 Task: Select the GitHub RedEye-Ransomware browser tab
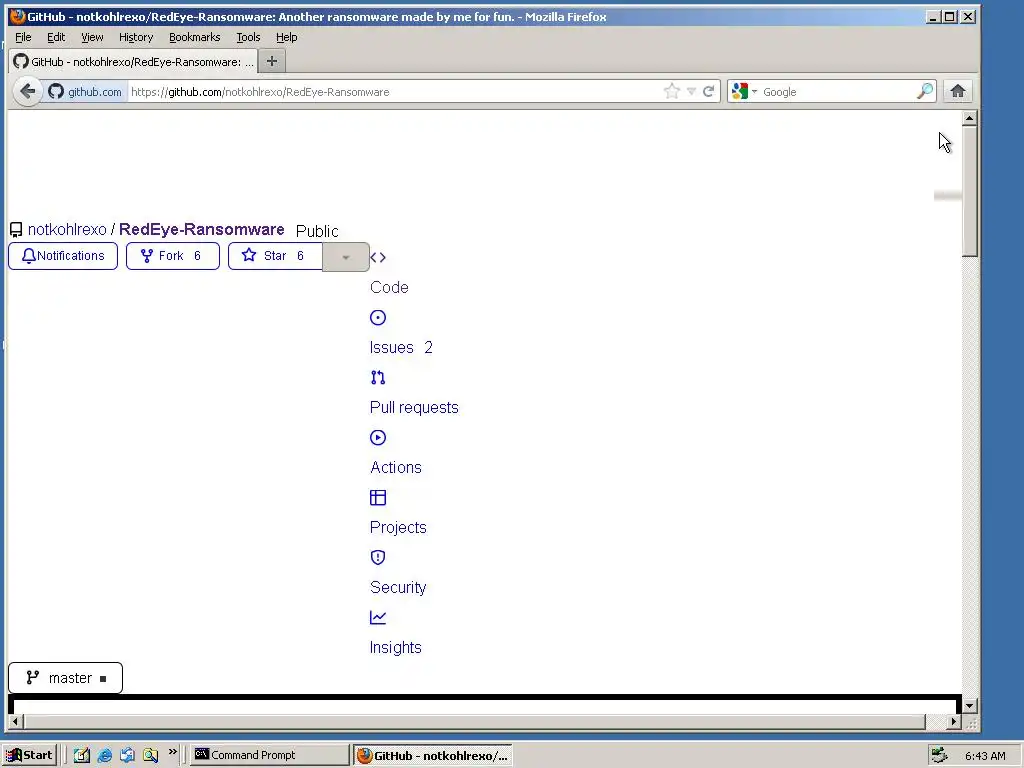(134, 61)
